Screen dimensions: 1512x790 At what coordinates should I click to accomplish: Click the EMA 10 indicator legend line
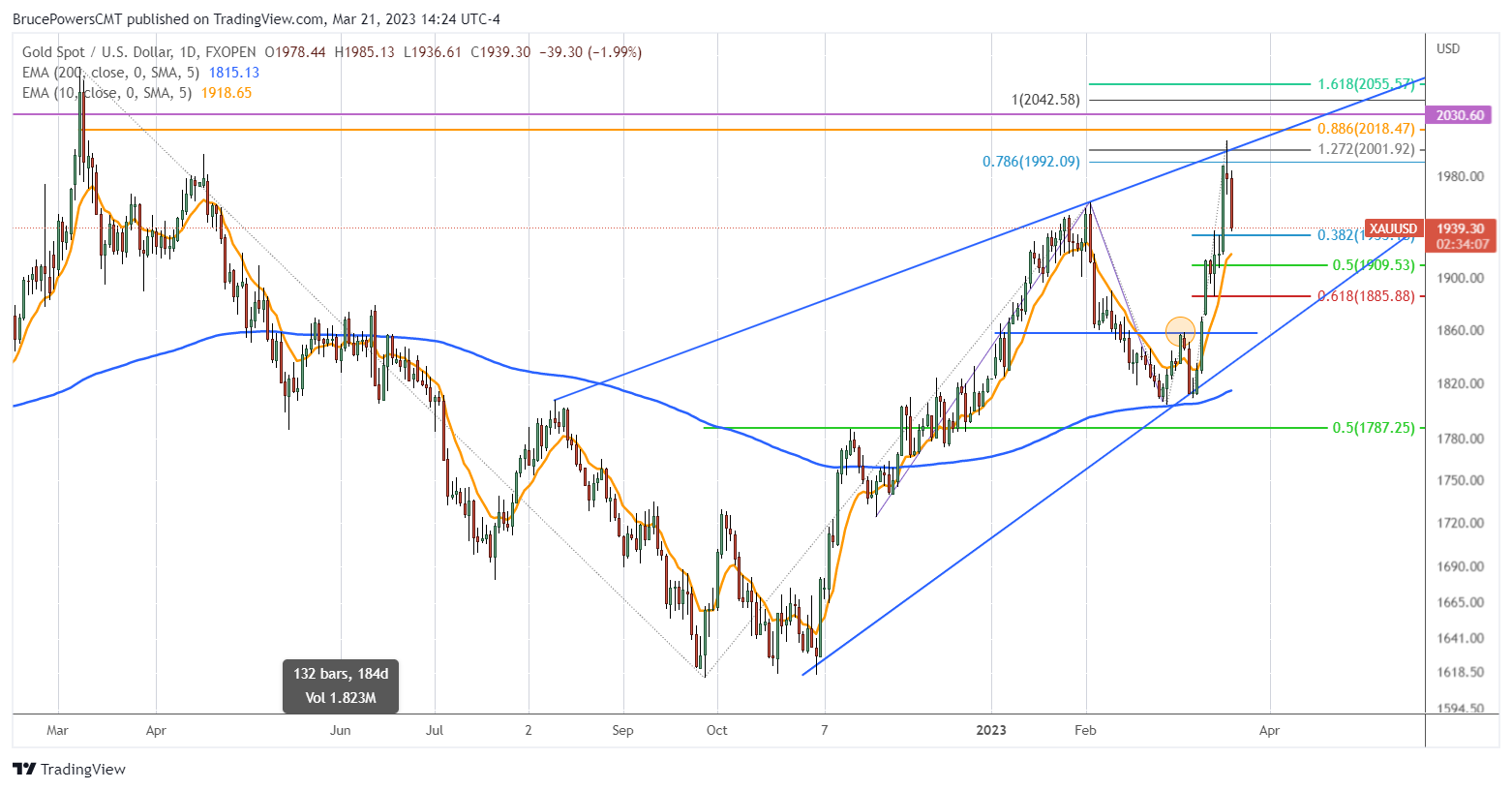[136, 93]
